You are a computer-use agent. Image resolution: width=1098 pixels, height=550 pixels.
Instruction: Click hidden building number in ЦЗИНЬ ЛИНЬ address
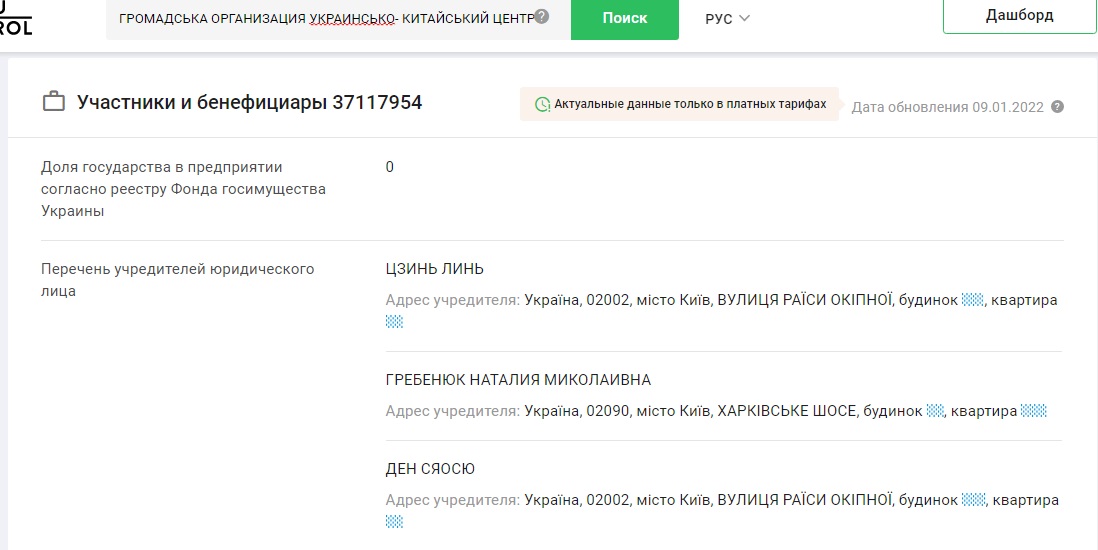[972, 300]
